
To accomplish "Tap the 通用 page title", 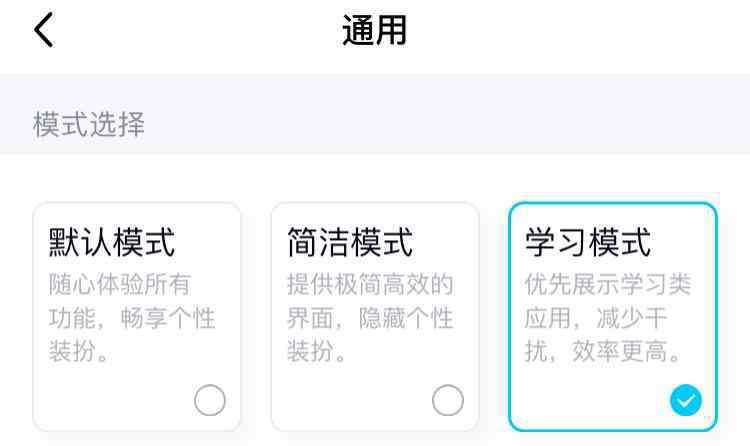I will [375, 30].
